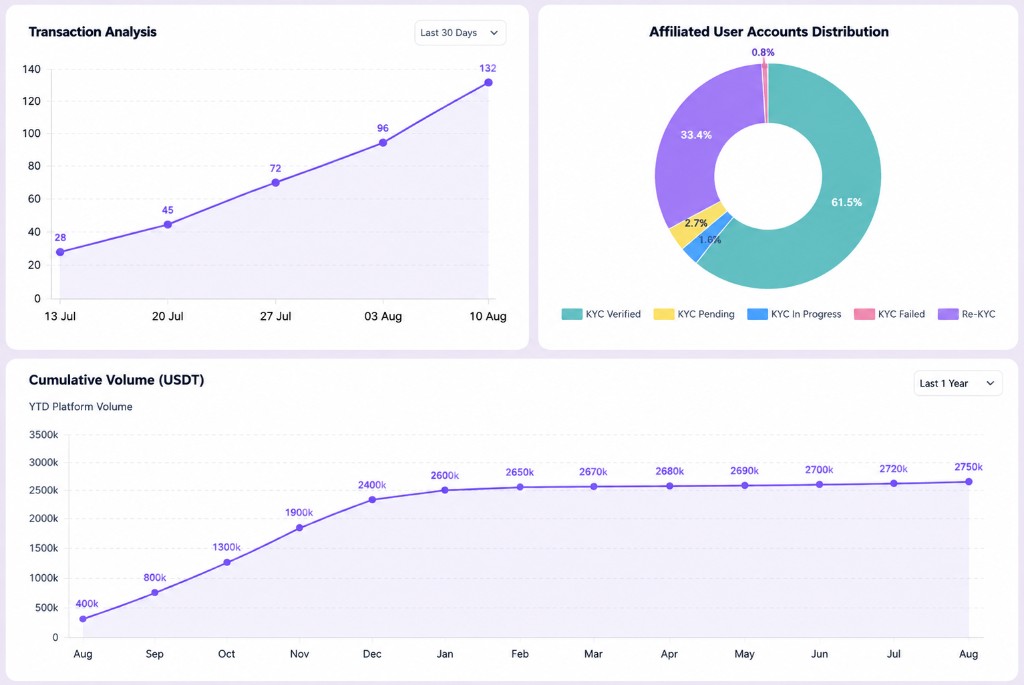Image resolution: width=1024 pixels, height=685 pixels.
Task: Select the 2690k data point for May
Action: coord(744,485)
